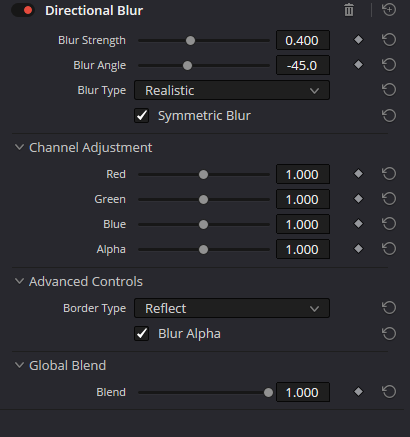Delete the Directional Blur effect via trash icon
Viewport: 410px width, 437px height.
point(349,10)
